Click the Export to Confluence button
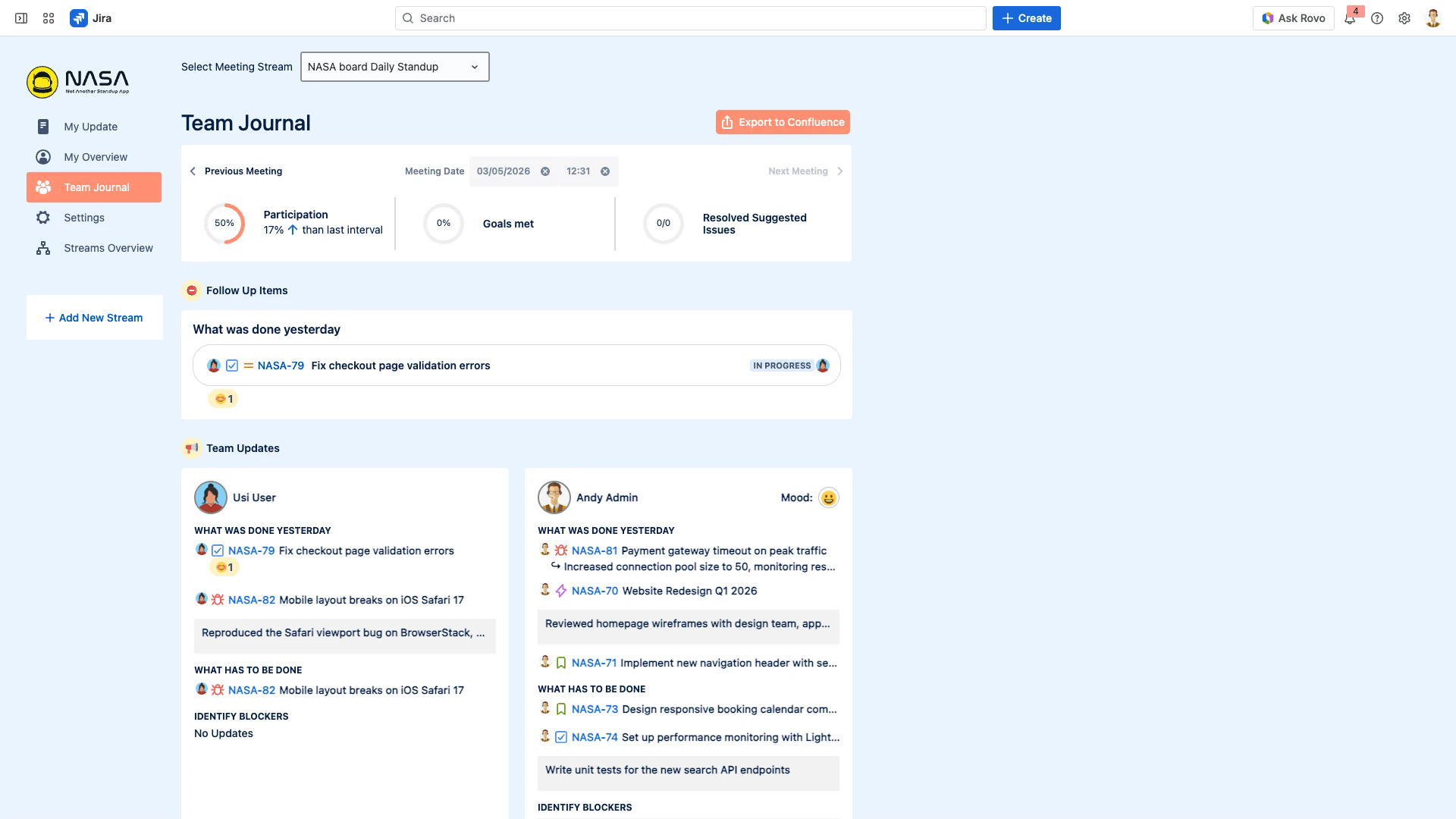1456x819 pixels. click(x=782, y=122)
